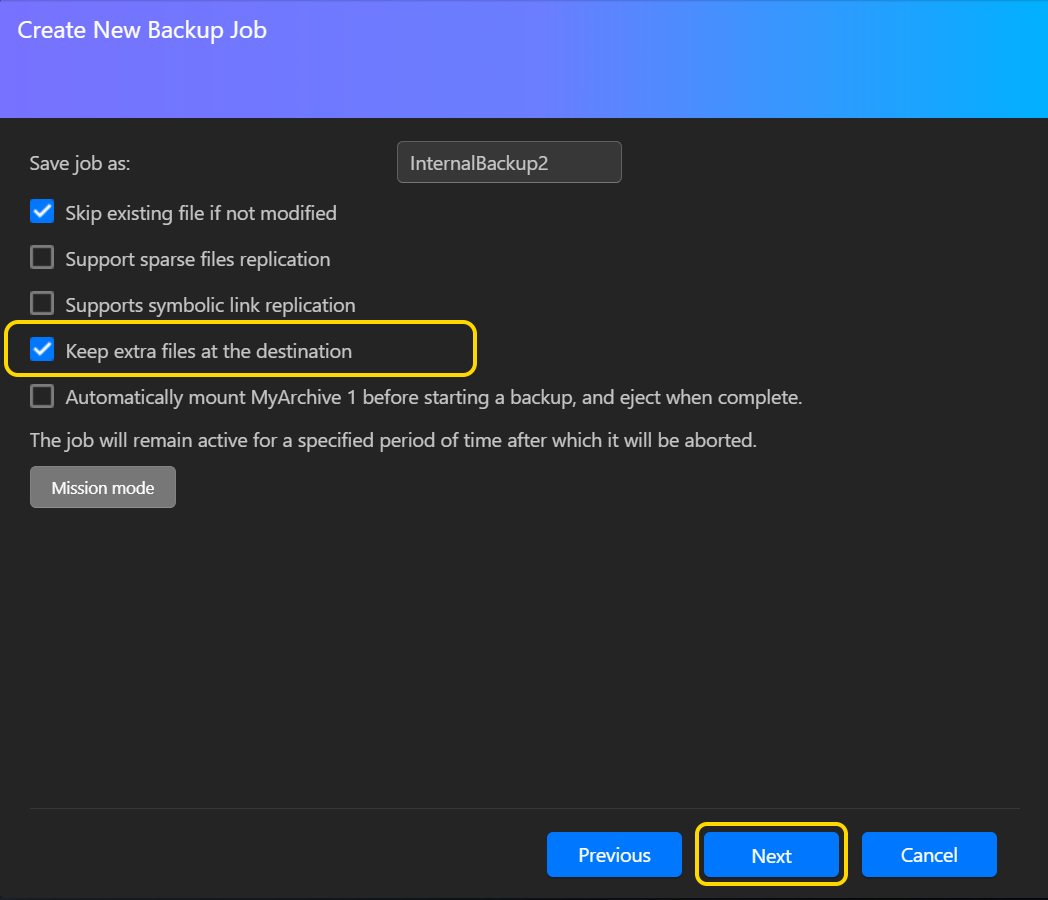The image size is (1048, 900).
Task: Go back with the Previous button
Action: (614, 855)
